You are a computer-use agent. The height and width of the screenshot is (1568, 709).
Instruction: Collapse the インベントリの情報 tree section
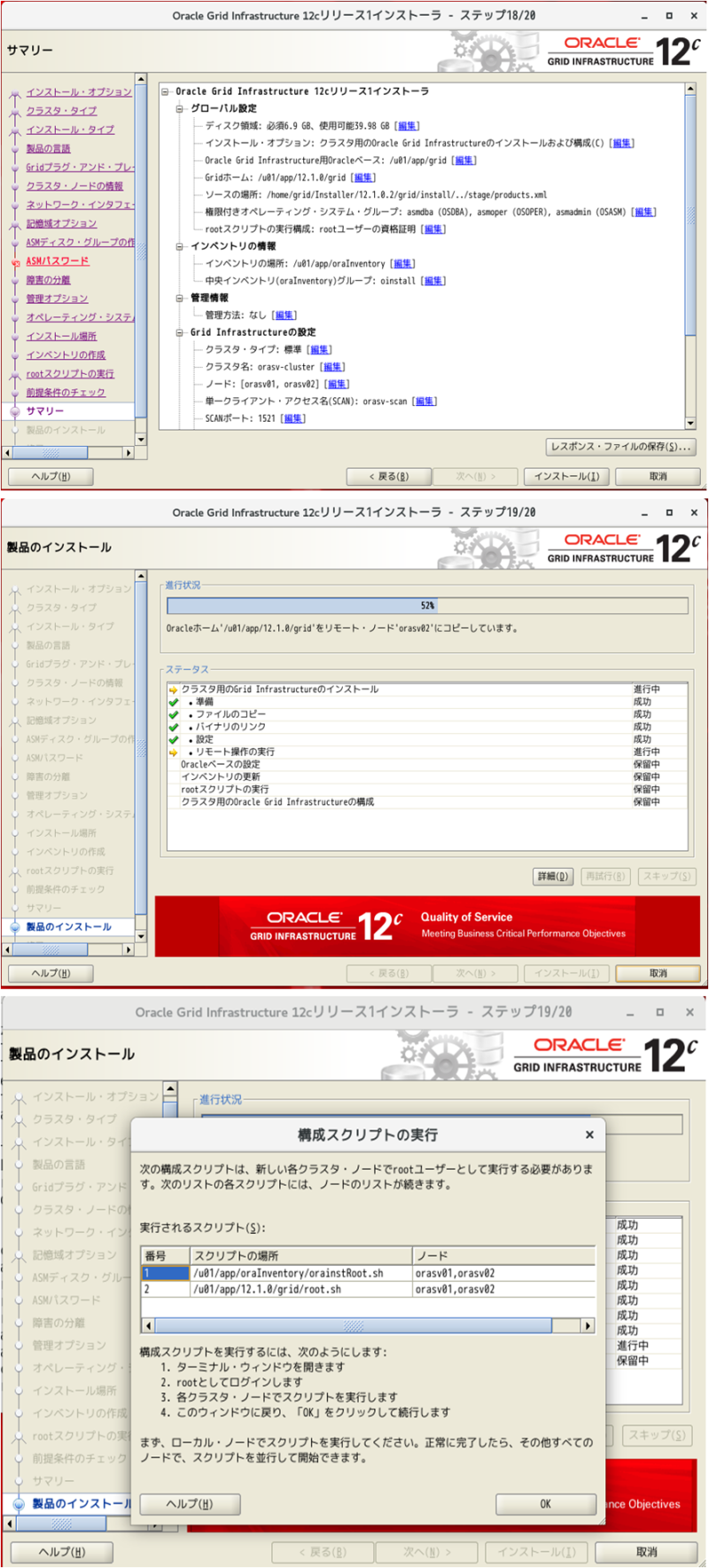180,246
